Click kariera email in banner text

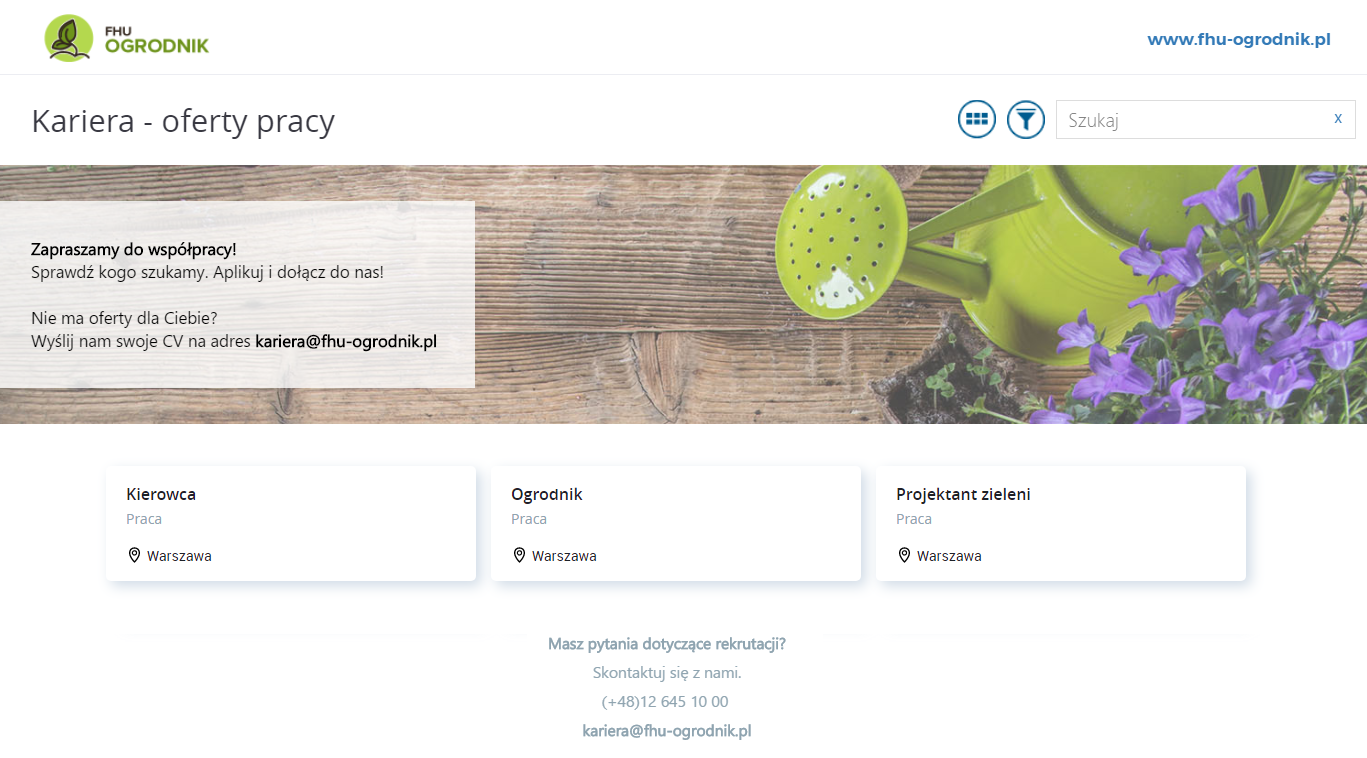[x=346, y=341]
